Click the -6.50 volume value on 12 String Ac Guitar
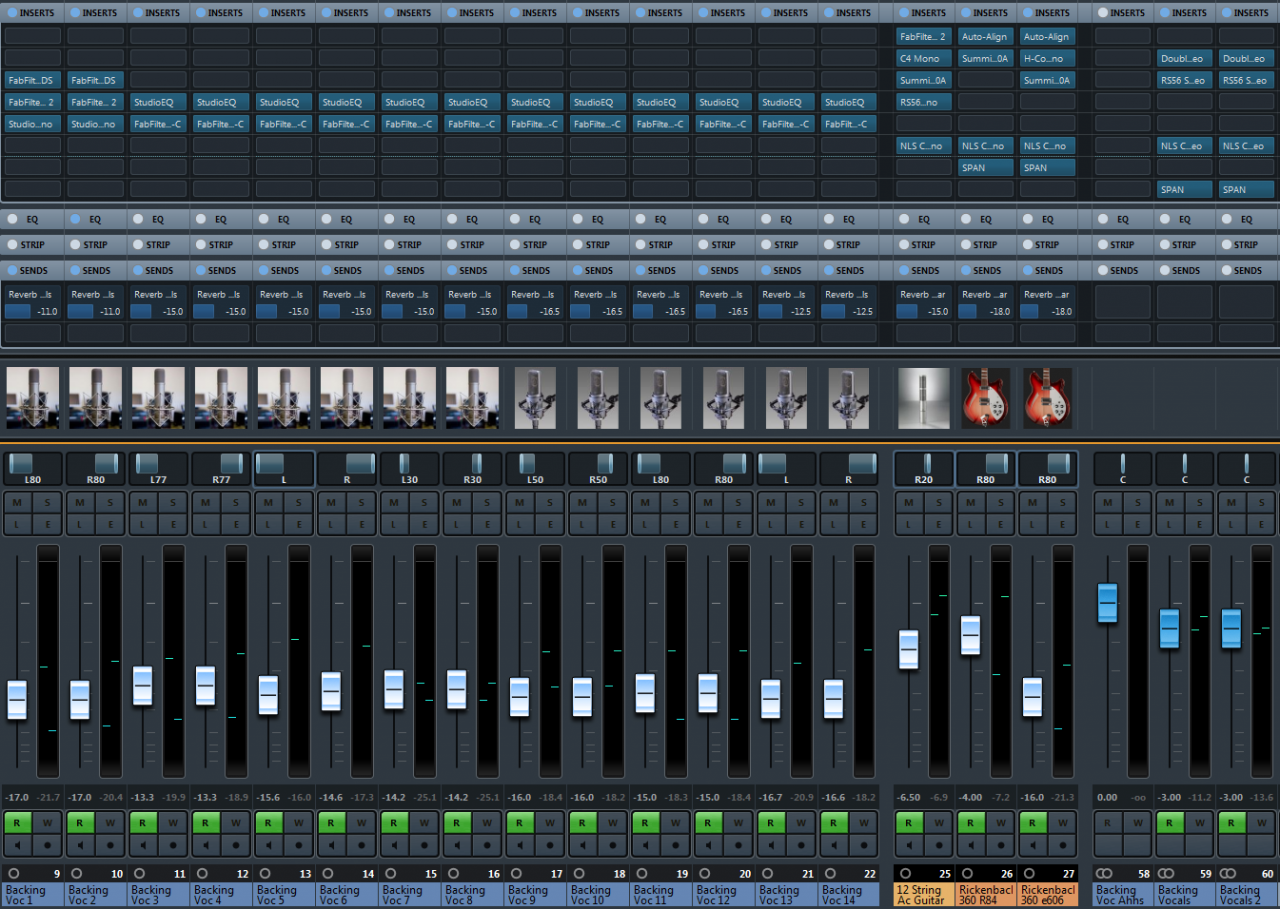This screenshot has height=909, width=1280. pyautogui.click(x=909, y=798)
